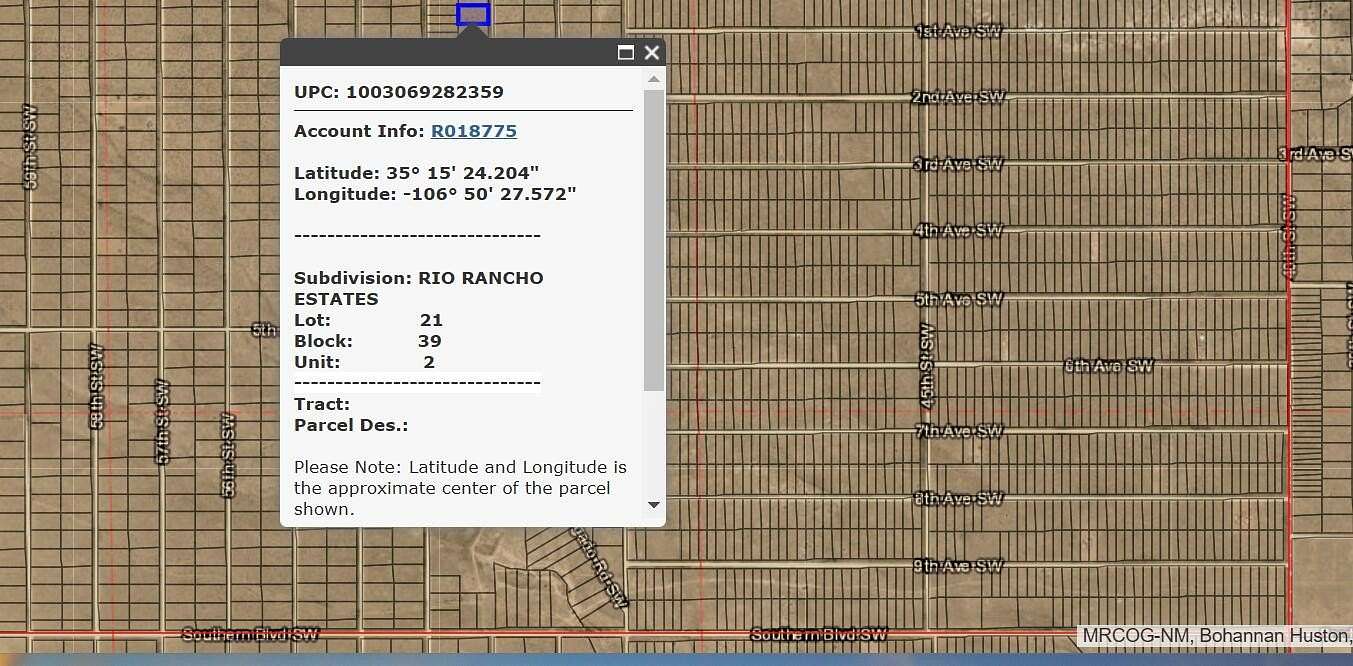Select the blue highlighted parcel above the popup

coord(471,13)
